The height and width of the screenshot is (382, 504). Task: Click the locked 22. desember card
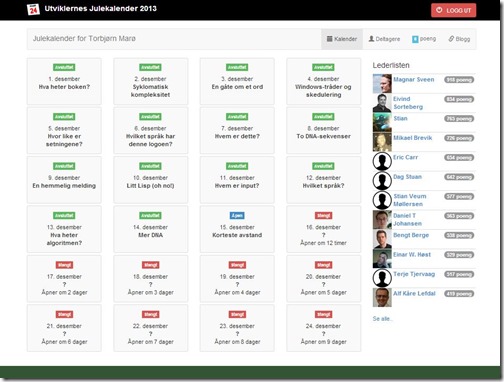coord(150,328)
